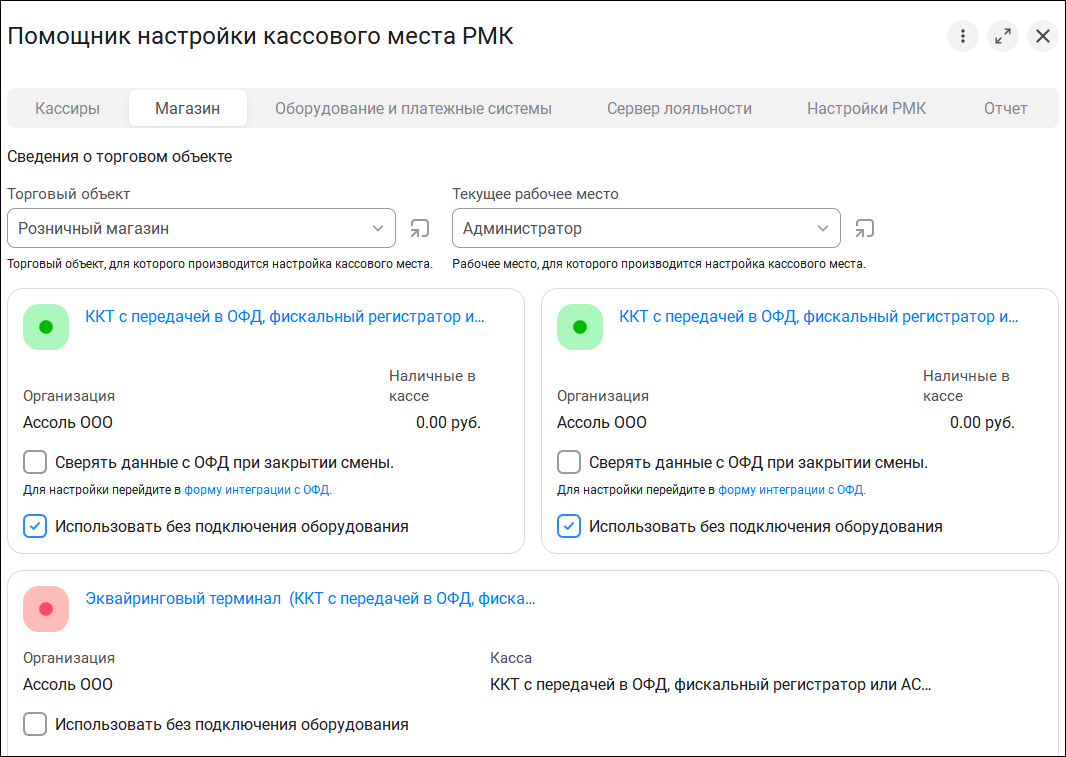Uncheck Использовать без подключения оборудования in left card
The width and height of the screenshot is (1066, 757).
click(35, 526)
